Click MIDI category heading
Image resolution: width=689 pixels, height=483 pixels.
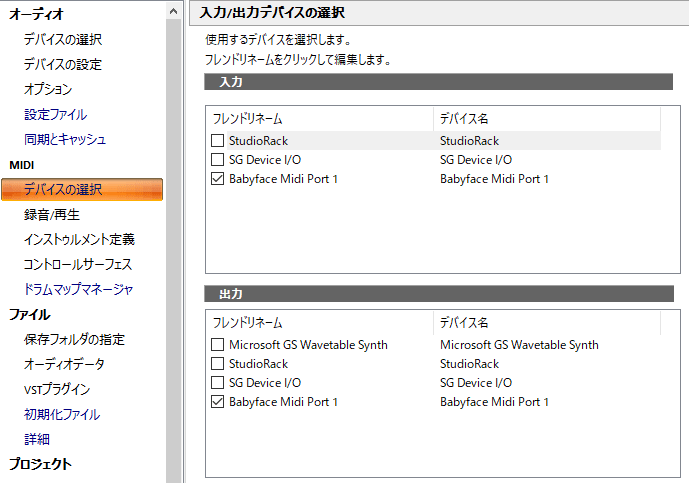[x=22, y=165]
